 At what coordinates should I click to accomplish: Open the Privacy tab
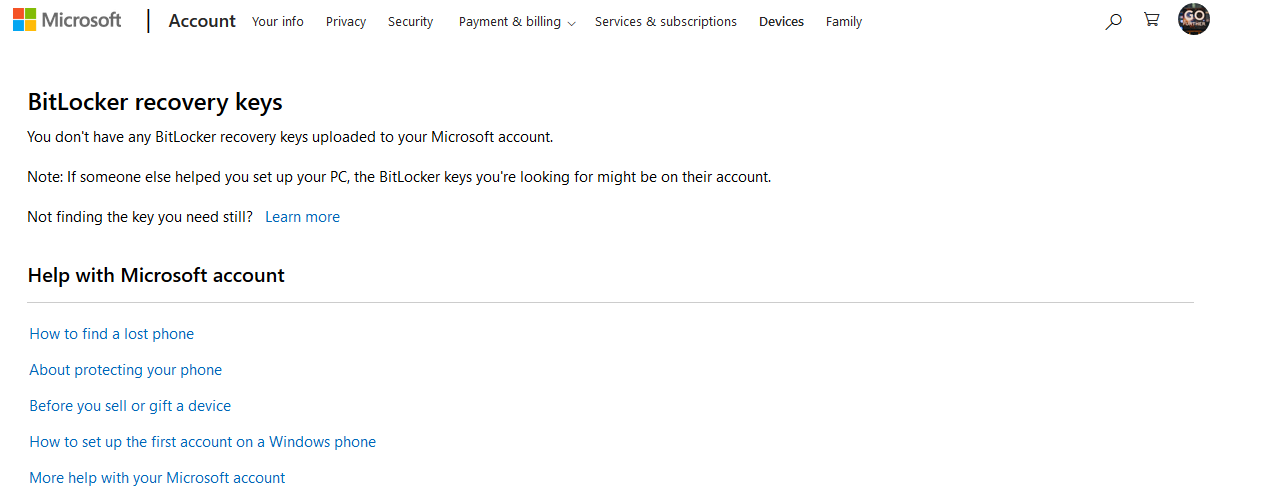(x=346, y=21)
